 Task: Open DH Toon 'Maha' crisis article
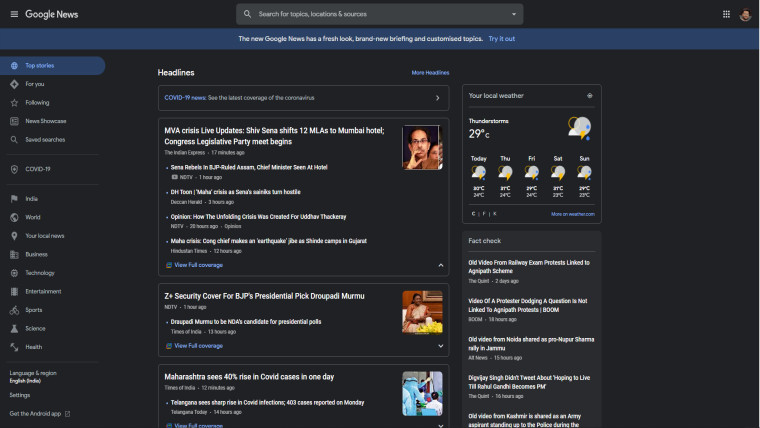pos(236,192)
